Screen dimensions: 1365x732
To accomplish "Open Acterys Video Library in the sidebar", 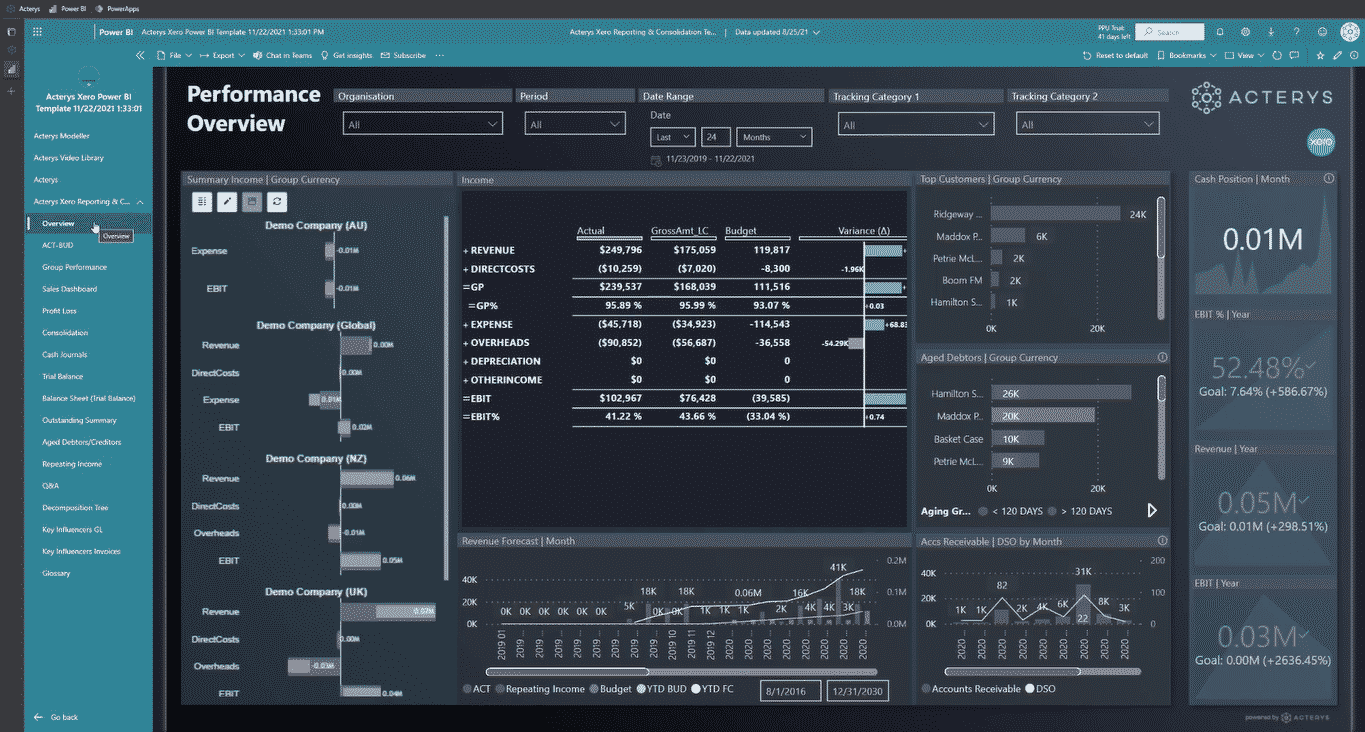I will [x=69, y=158].
